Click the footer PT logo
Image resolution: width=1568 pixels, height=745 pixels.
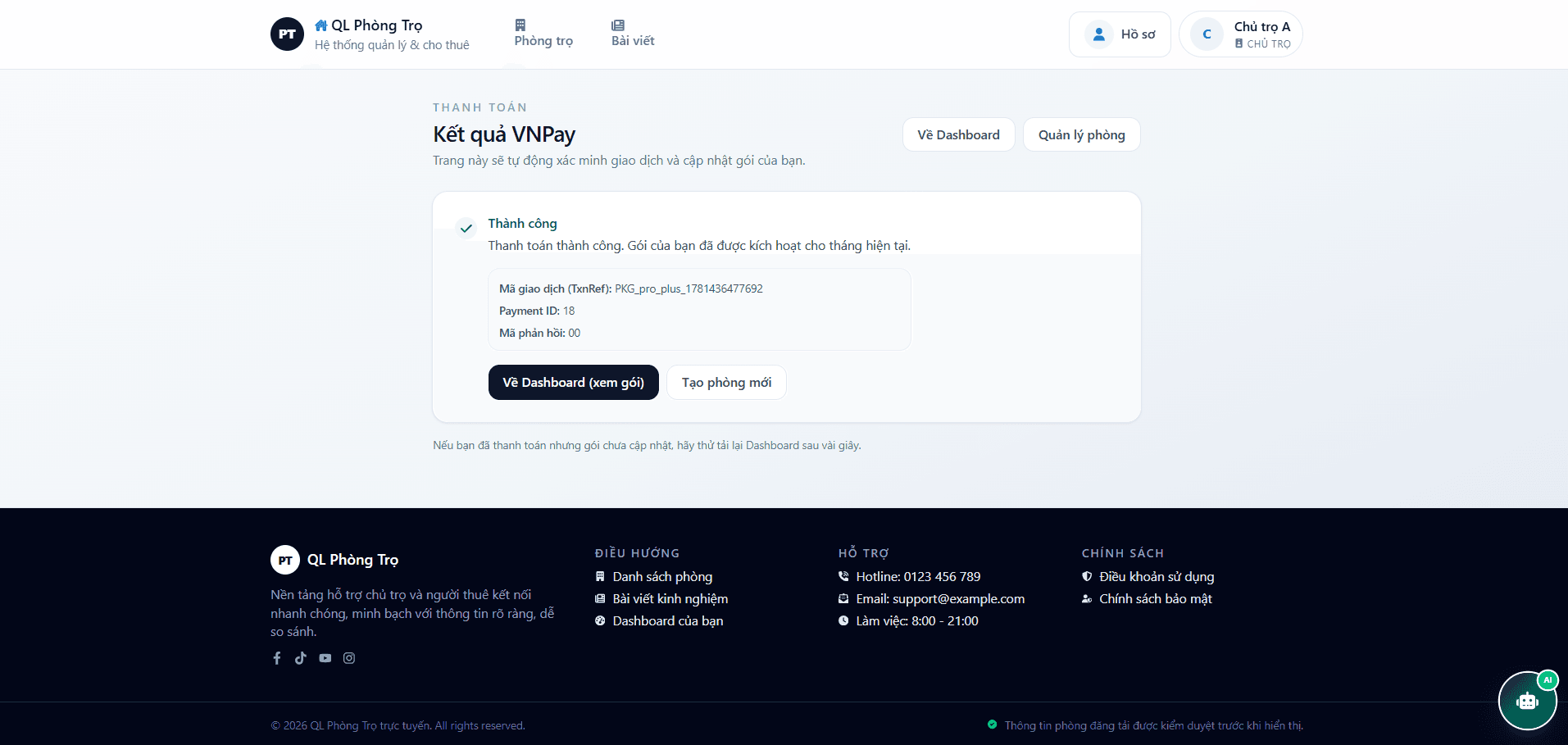tap(285, 561)
